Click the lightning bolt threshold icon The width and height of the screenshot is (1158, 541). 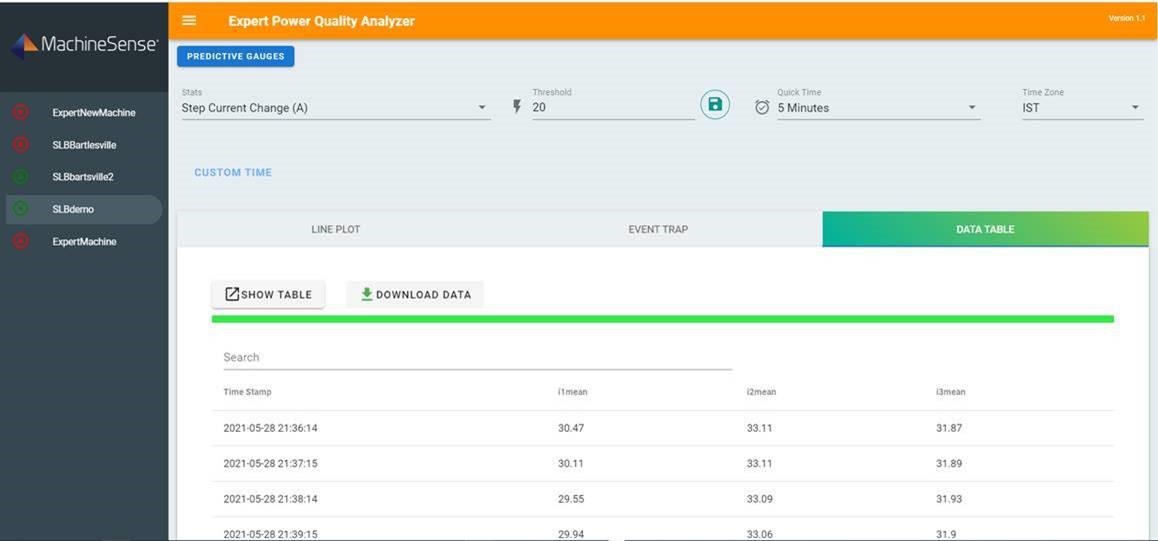pos(517,108)
